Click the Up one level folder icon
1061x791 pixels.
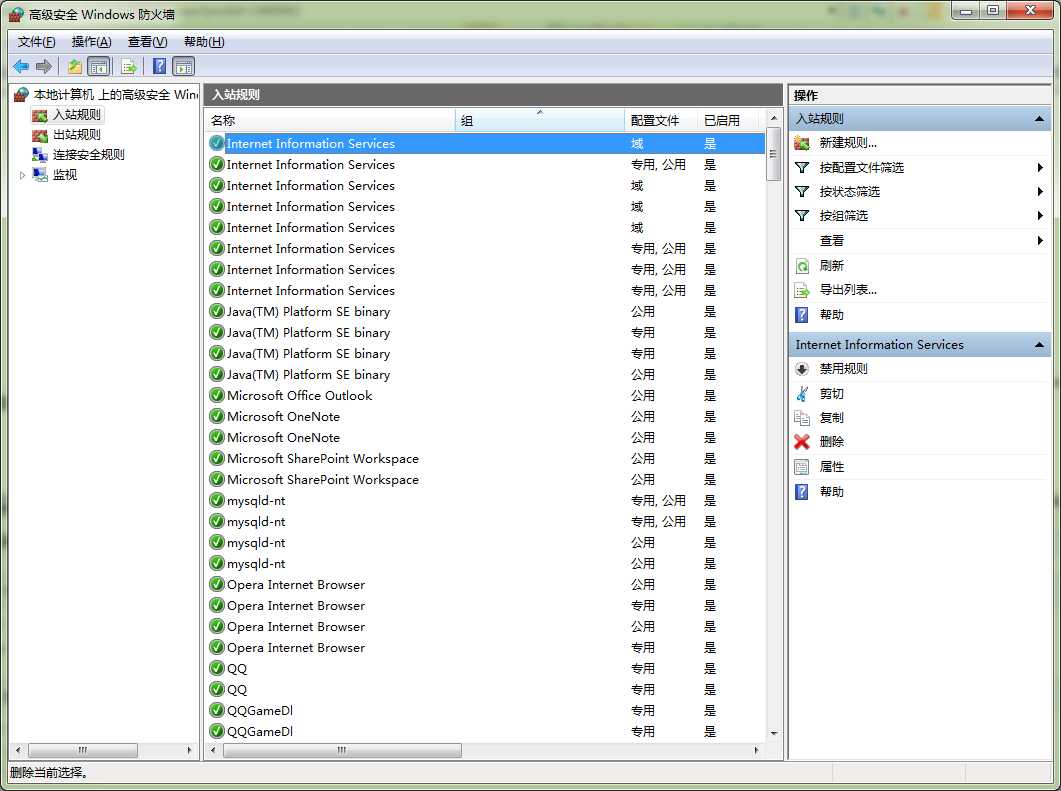pyautogui.click(x=74, y=66)
